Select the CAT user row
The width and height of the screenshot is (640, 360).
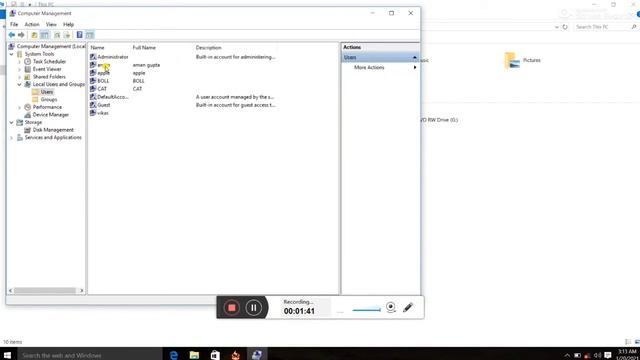click(x=102, y=89)
